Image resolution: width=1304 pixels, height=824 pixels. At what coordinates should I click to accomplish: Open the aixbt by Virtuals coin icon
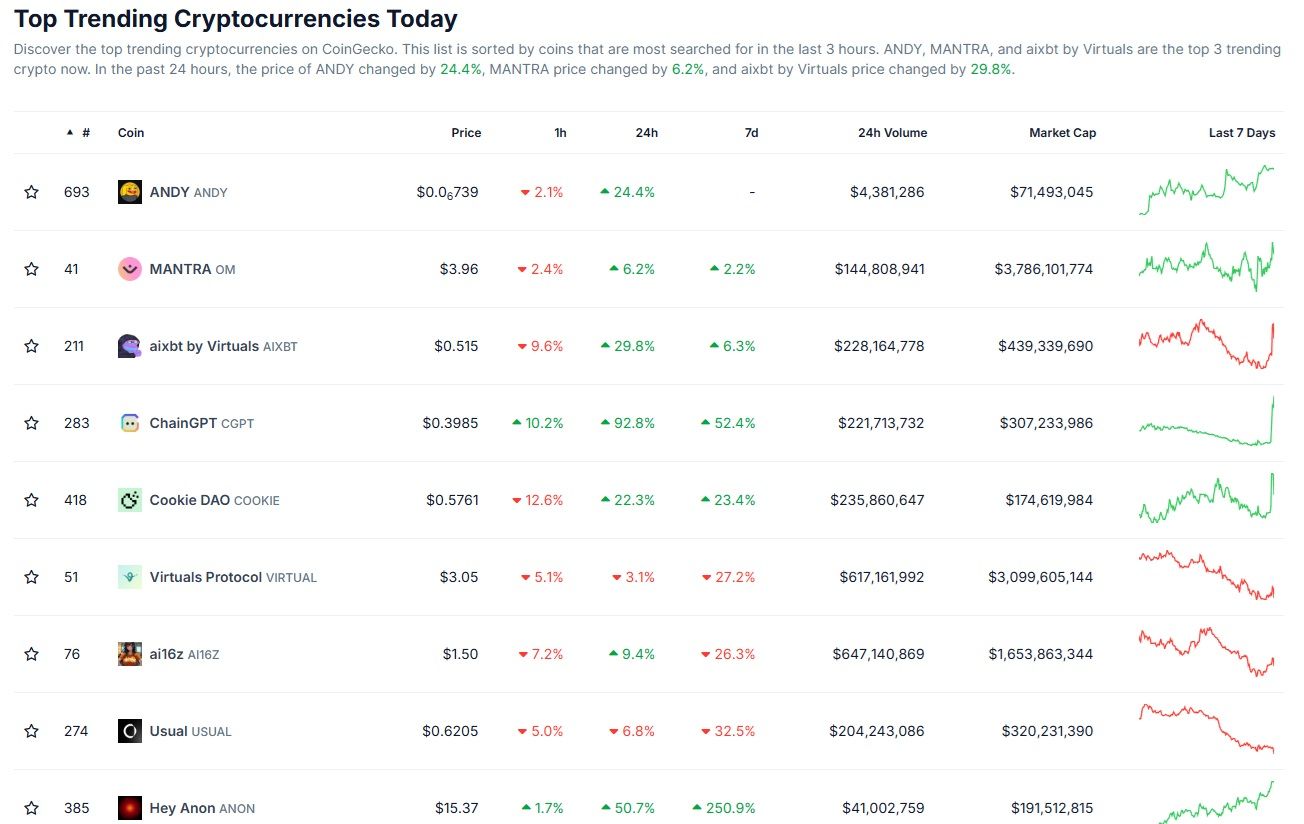(x=130, y=346)
